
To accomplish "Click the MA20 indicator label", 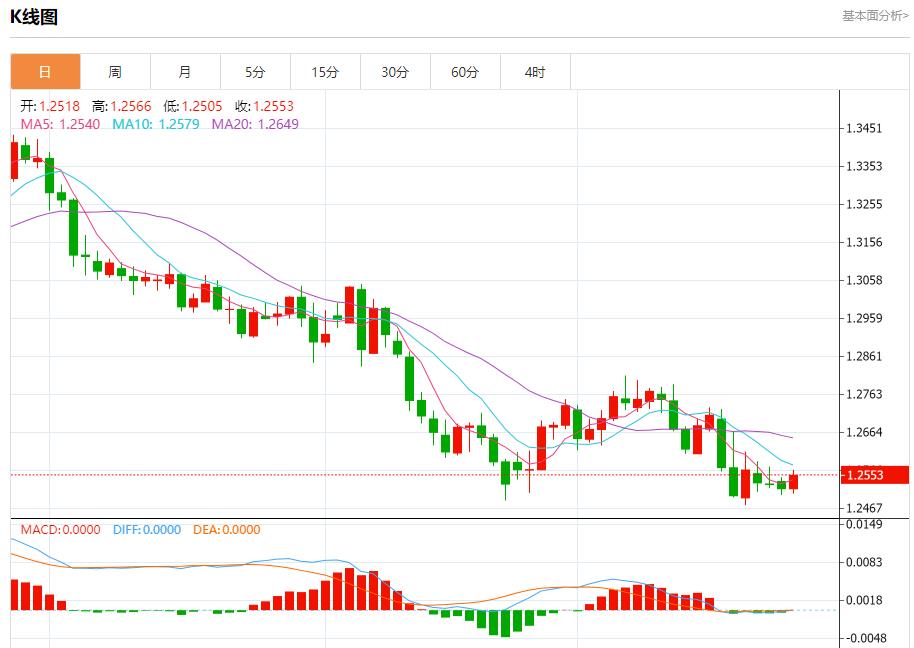I will click(254, 124).
